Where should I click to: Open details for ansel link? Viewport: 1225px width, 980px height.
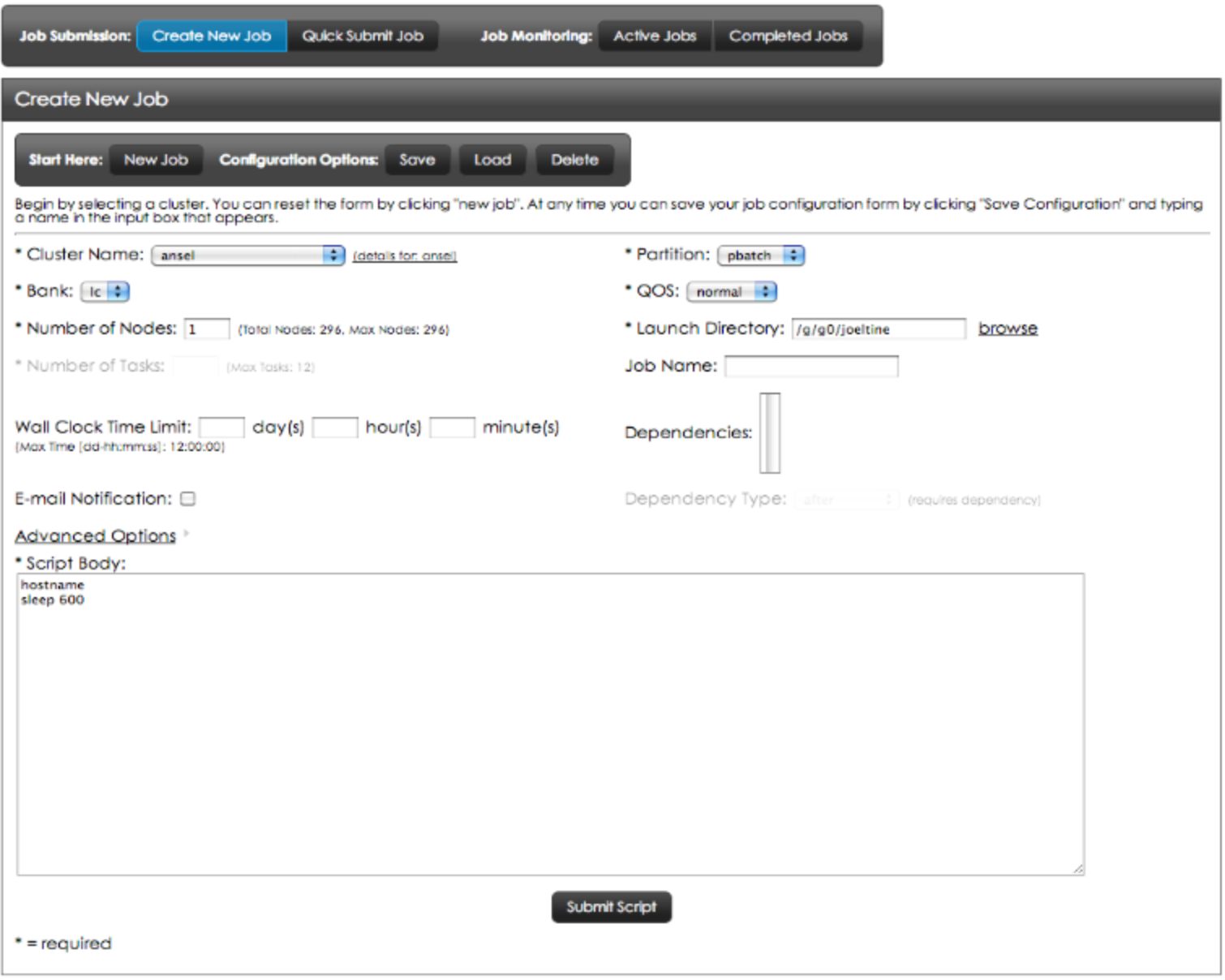pos(405,256)
